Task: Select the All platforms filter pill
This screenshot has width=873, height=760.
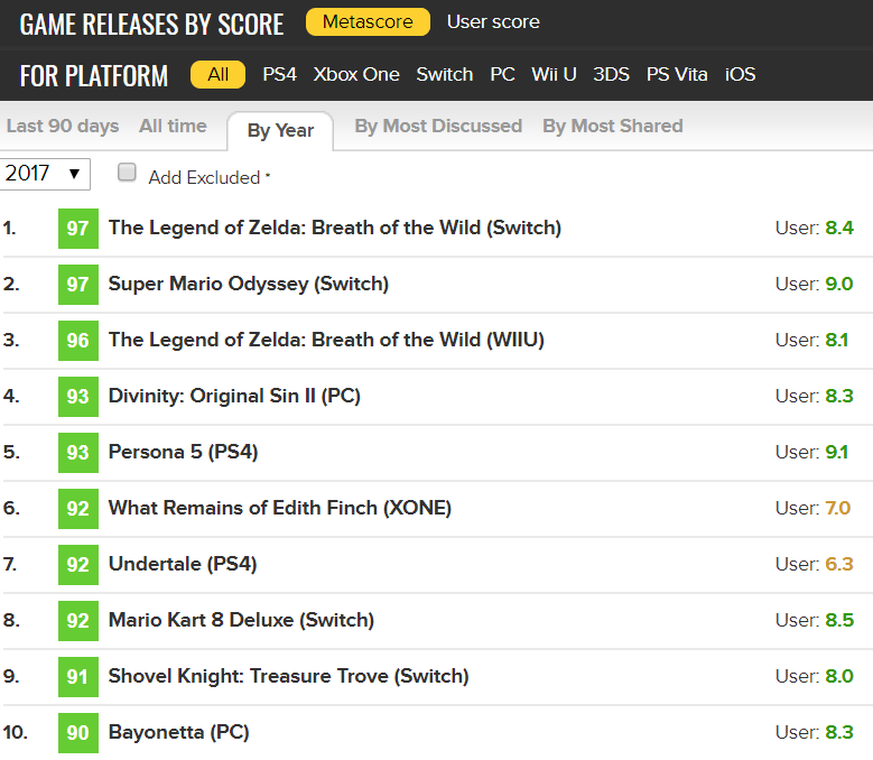Action: tap(218, 74)
